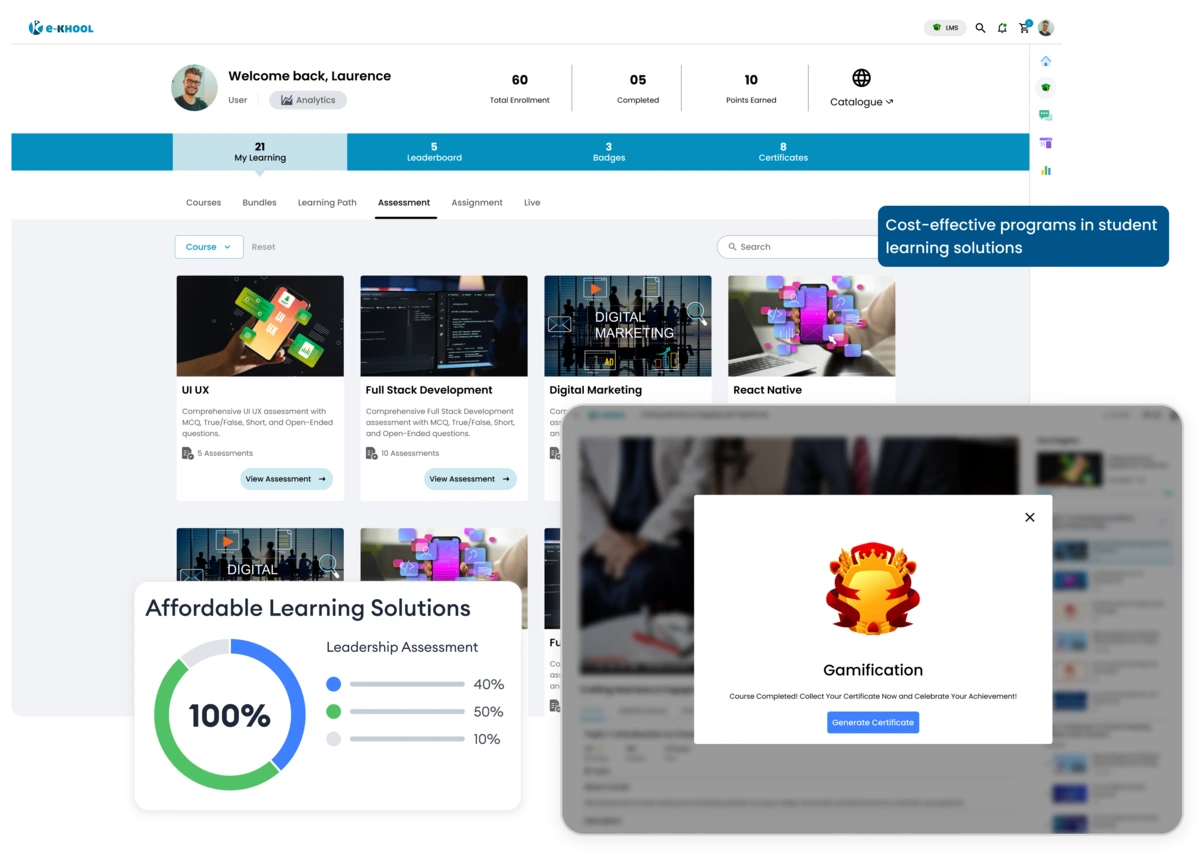This screenshot has width=1200, height=855.
Task: Open courses via the graduation cap sidebar icon
Action: pyautogui.click(x=1046, y=88)
